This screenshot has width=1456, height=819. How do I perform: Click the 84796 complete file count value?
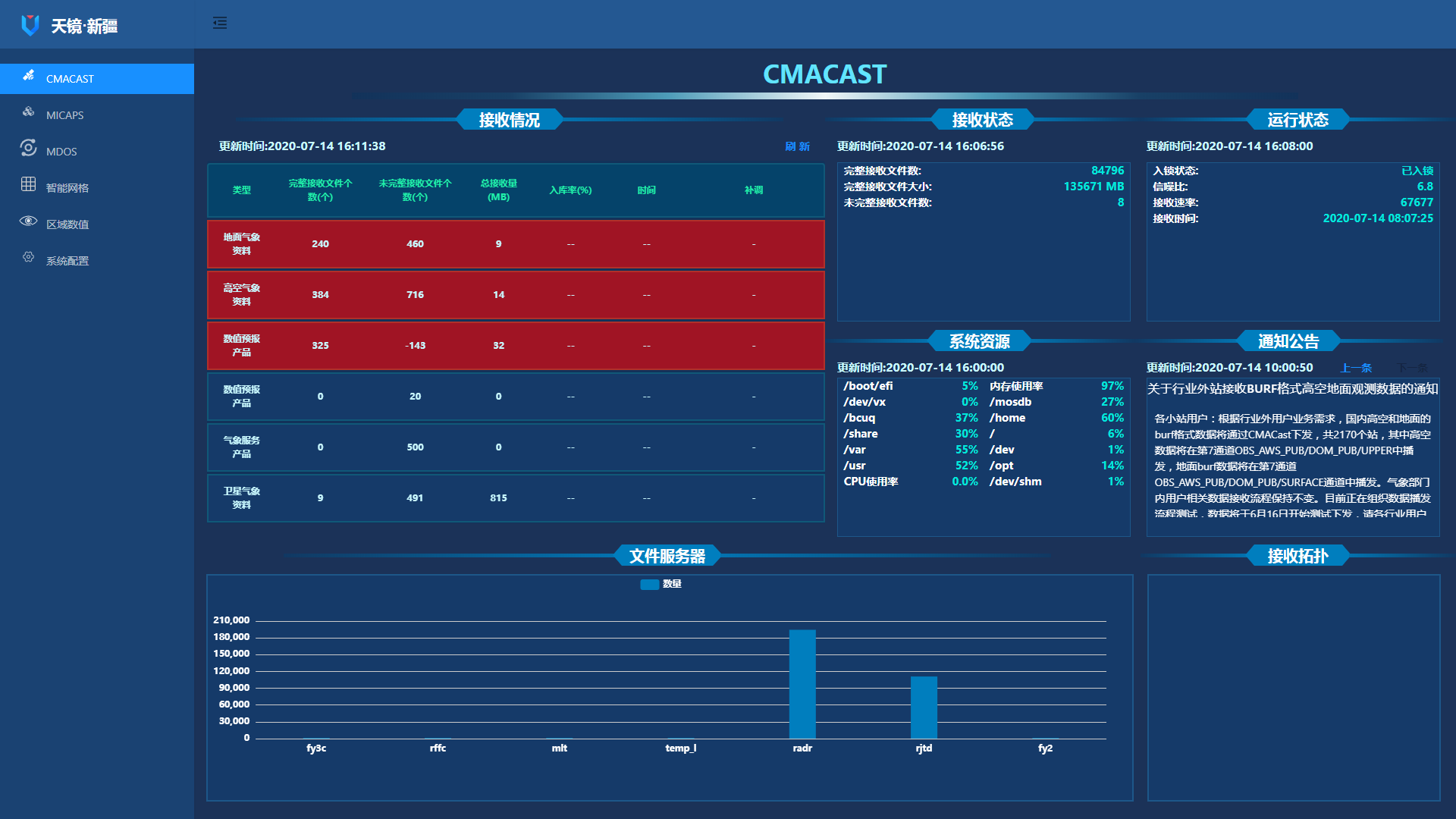coord(1107,171)
